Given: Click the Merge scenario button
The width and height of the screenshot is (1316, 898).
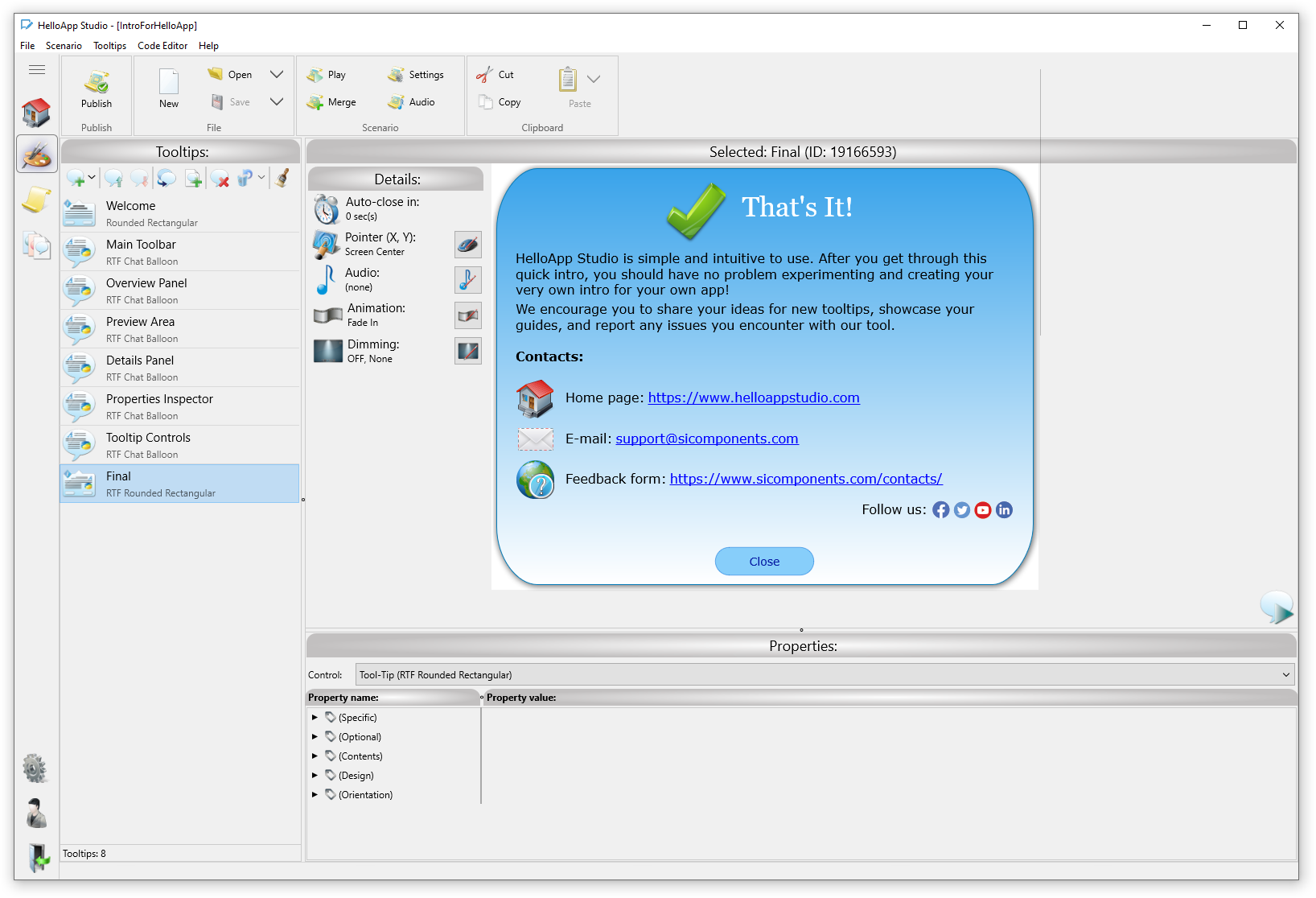Looking at the screenshot, I should [x=331, y=102].
